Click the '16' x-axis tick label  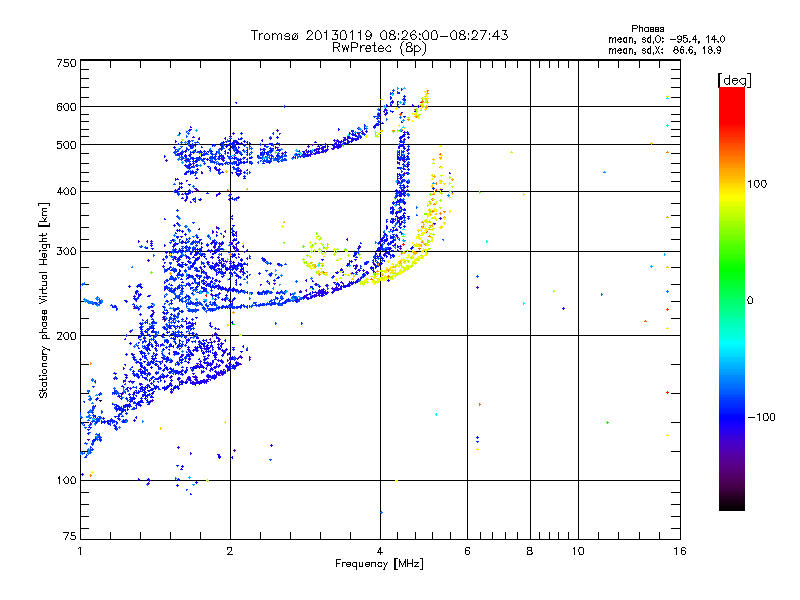tap(680, 551)
